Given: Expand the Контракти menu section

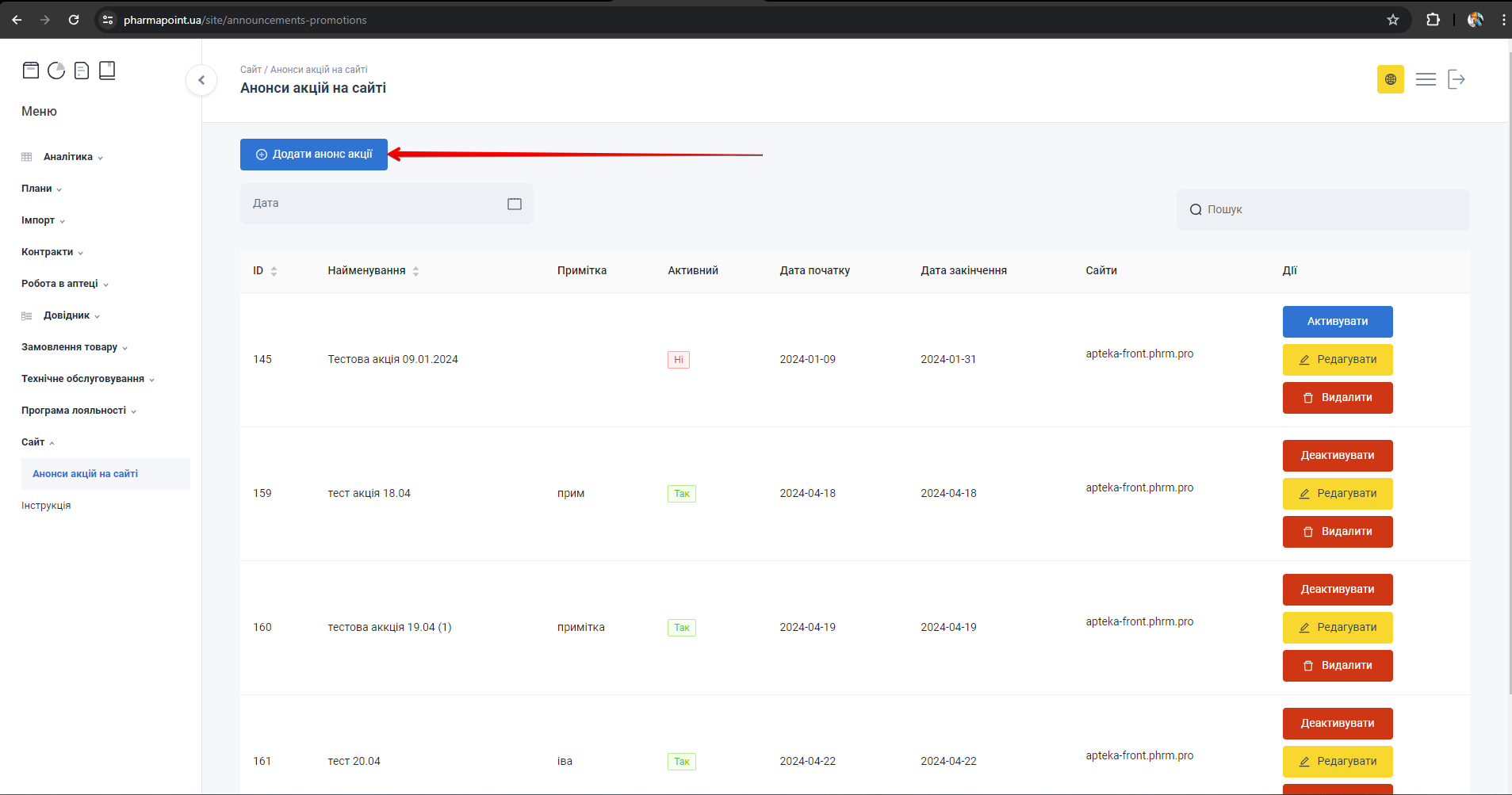Looking at the screenshot, I should click(48, 252).
